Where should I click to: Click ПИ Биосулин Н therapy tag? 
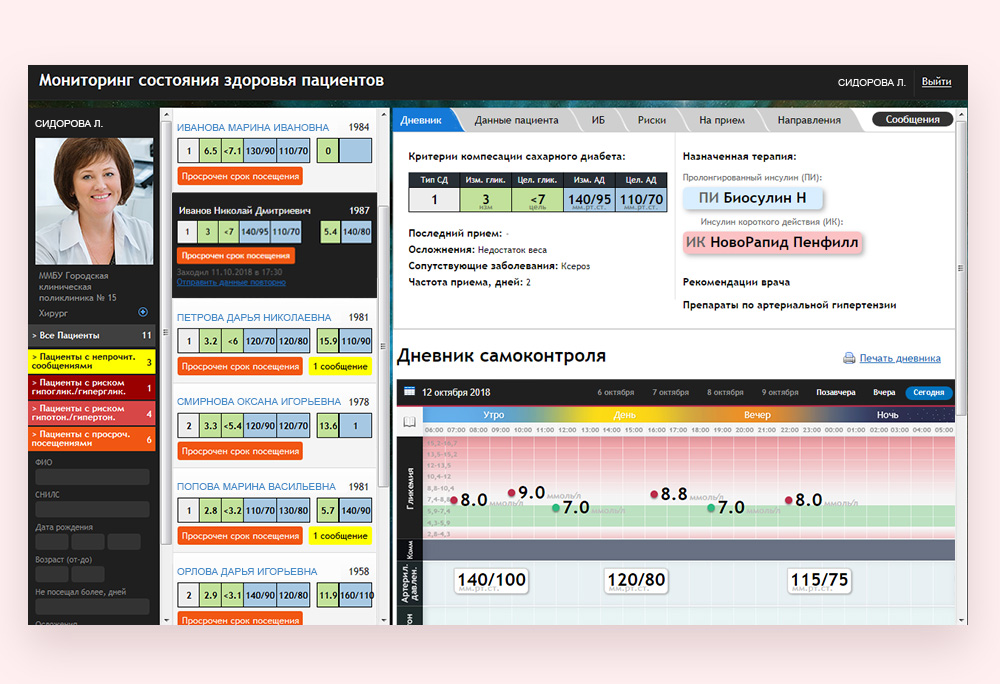(x=753, y=198)
